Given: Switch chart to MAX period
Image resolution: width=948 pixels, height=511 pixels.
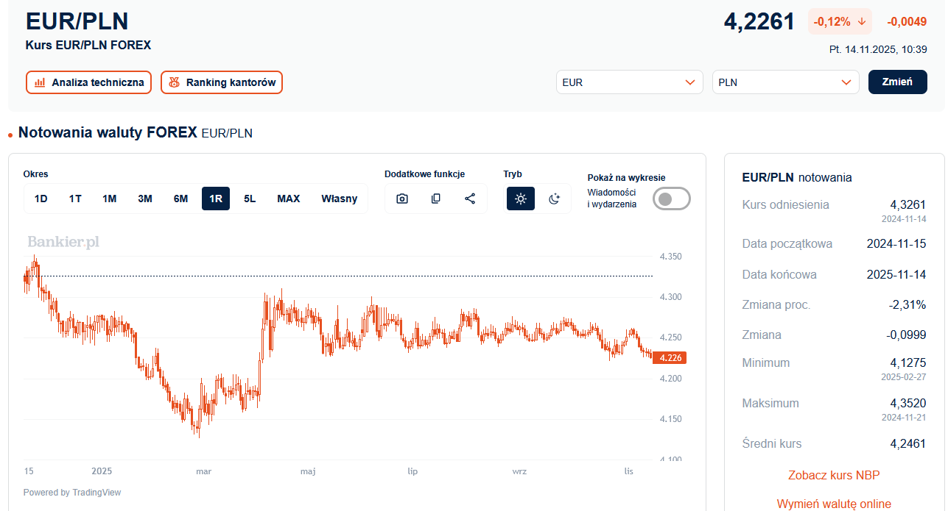Looking at the screenshot, I should pyautogui.click(x=288, y=199).
